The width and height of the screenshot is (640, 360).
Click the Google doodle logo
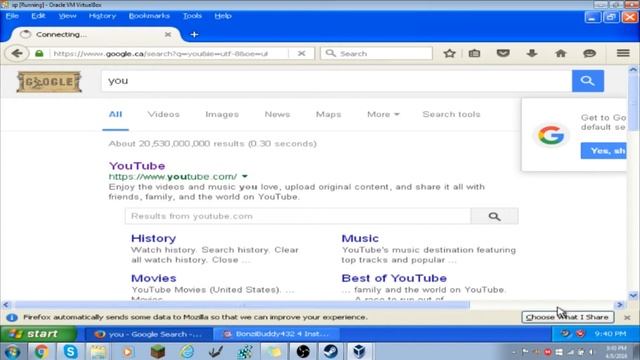49,82
